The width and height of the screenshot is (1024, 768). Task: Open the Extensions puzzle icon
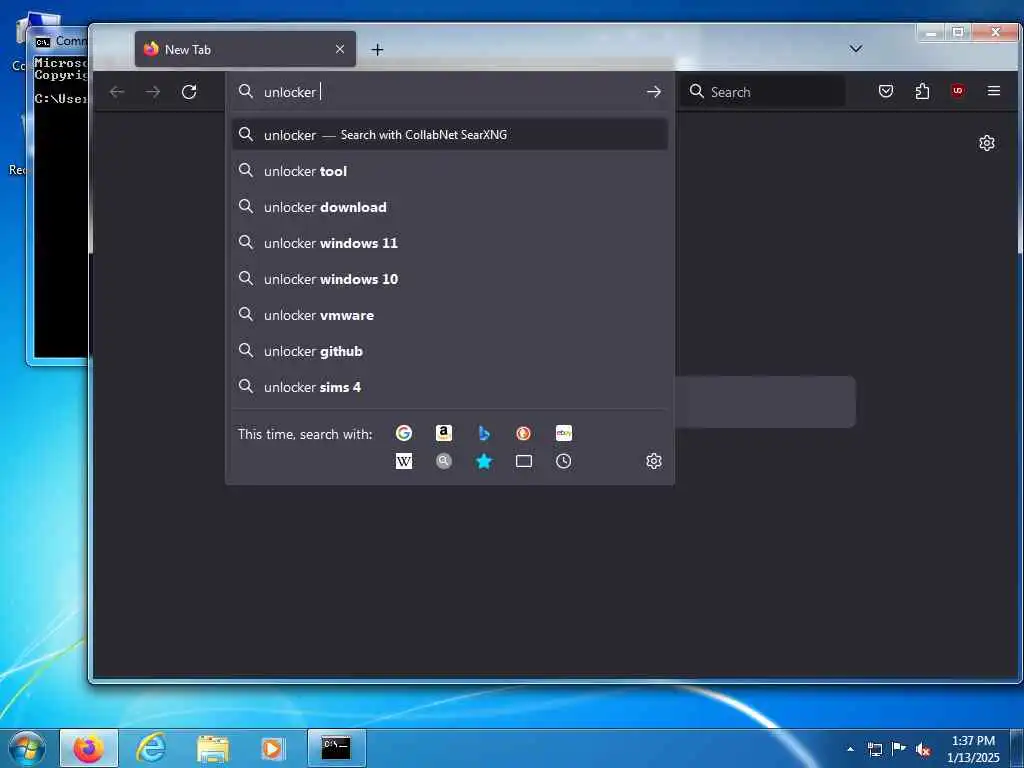tap(922, 91)
